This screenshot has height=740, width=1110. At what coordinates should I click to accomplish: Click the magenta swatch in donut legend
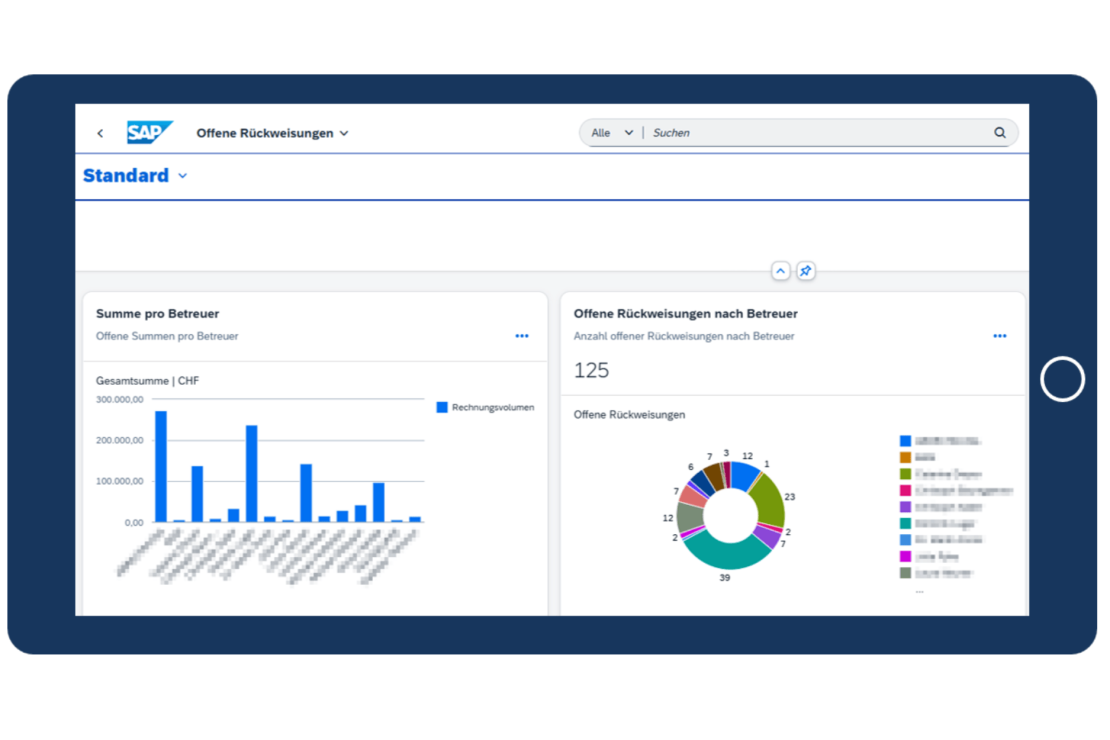tap(905, 557)
